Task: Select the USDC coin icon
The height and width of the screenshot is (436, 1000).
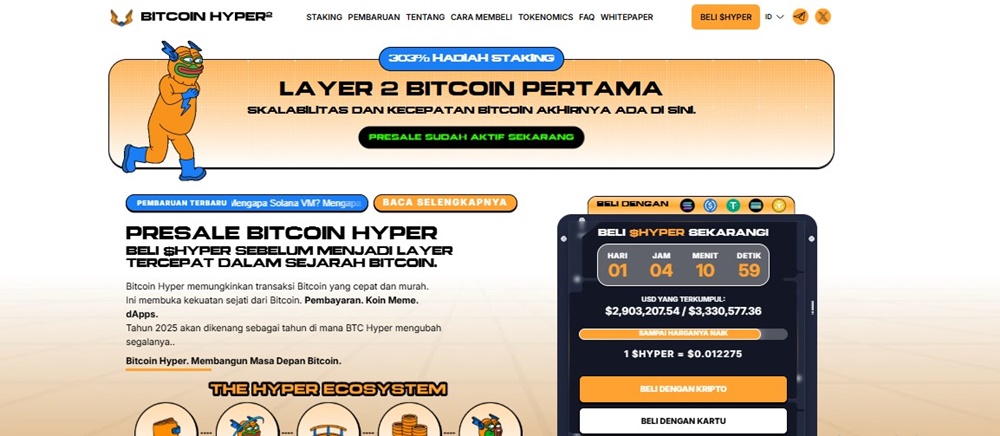Action: pos(710,205)
